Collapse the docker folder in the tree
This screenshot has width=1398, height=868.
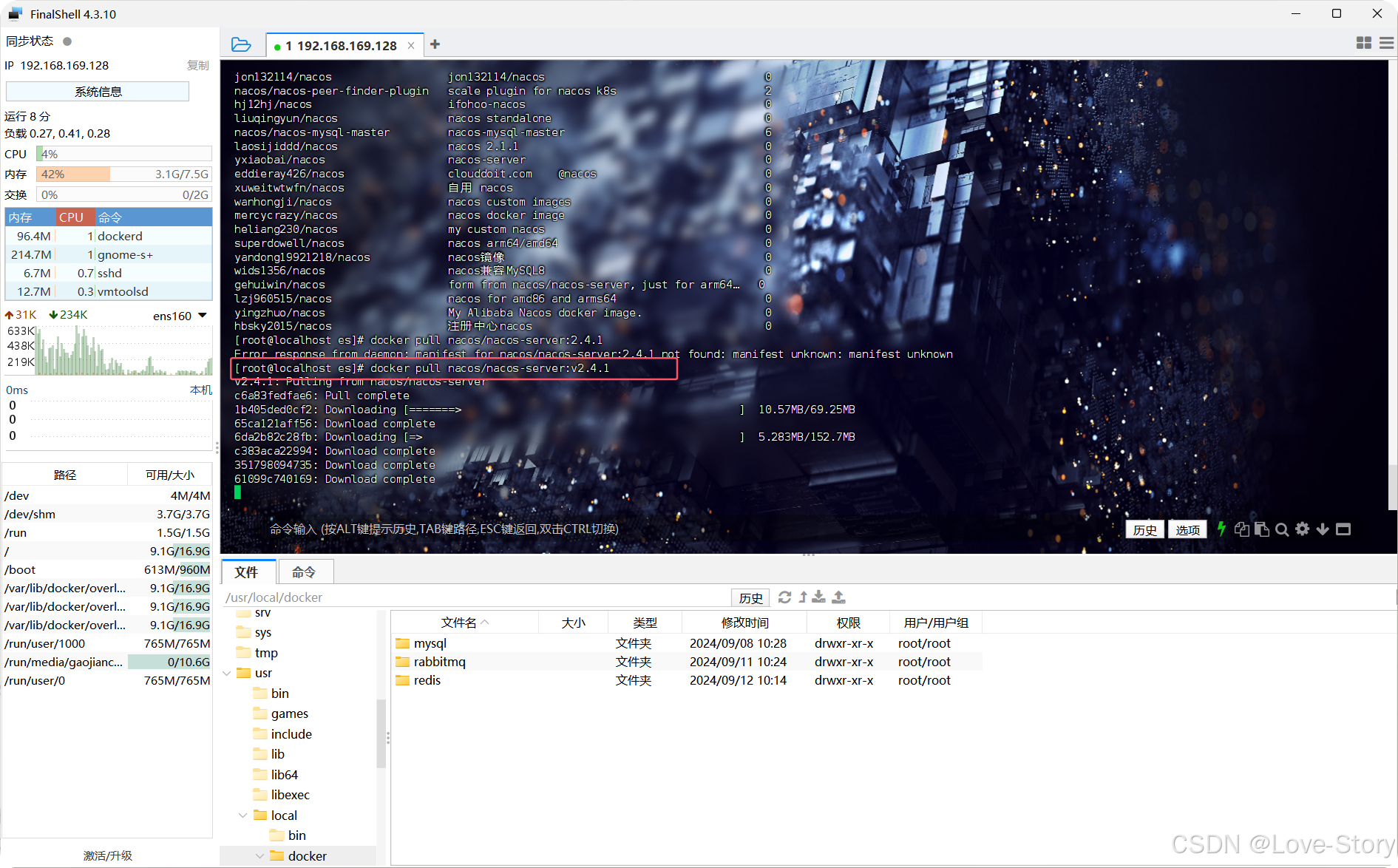coord(259,855)
